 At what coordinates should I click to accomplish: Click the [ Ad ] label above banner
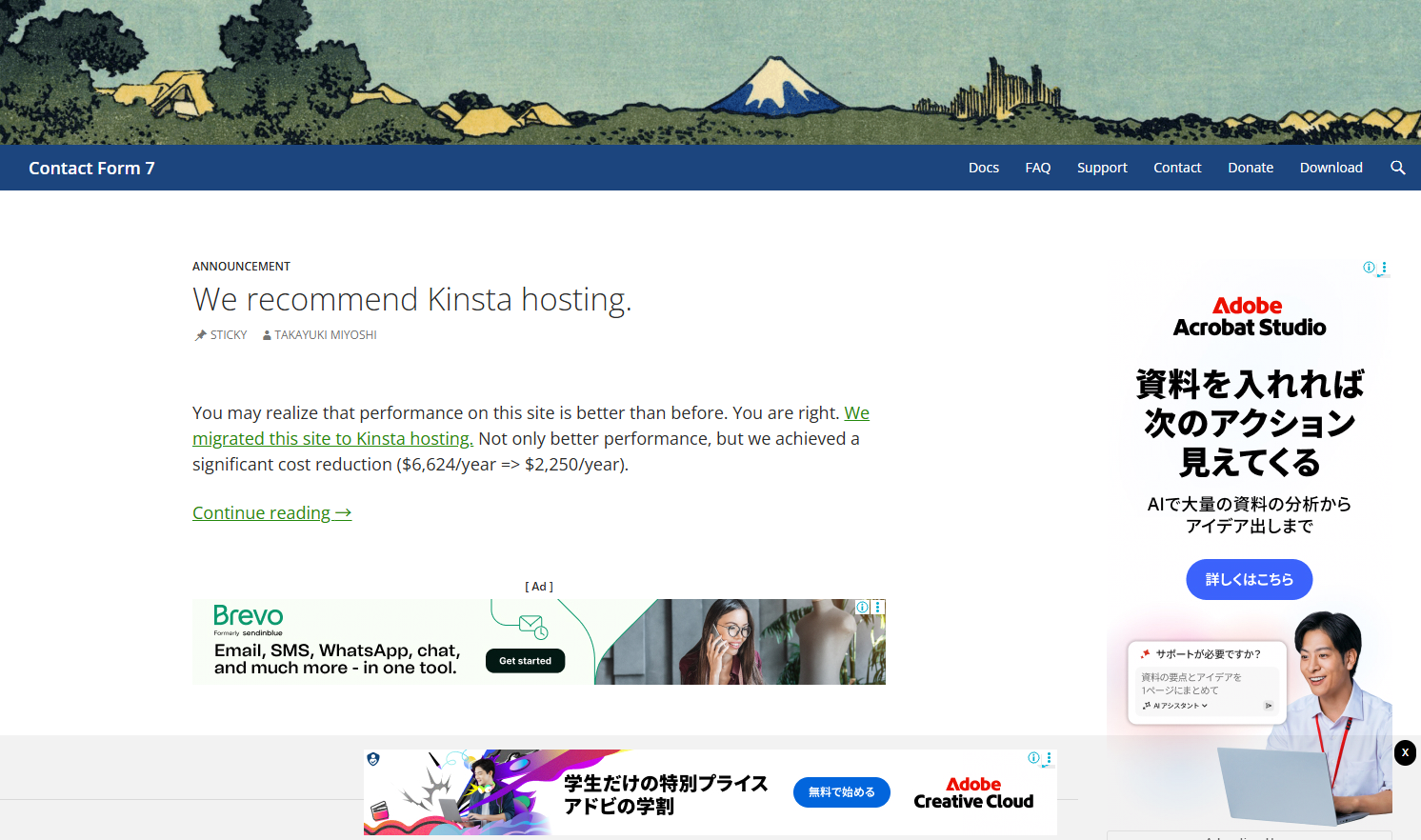tap(539, 587)
